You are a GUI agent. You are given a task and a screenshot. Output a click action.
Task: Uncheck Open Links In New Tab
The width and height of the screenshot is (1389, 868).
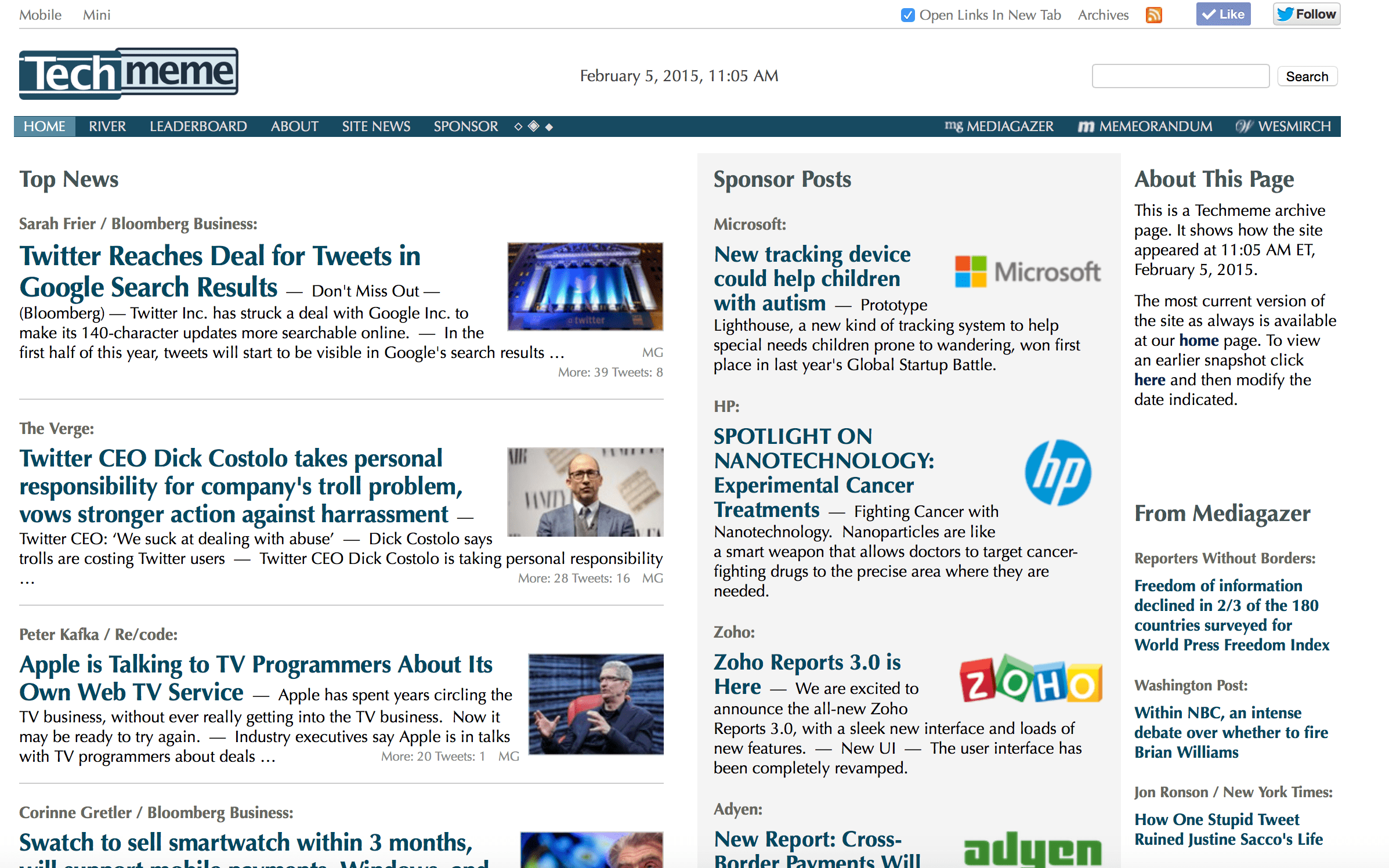click(x=907, y=15)
